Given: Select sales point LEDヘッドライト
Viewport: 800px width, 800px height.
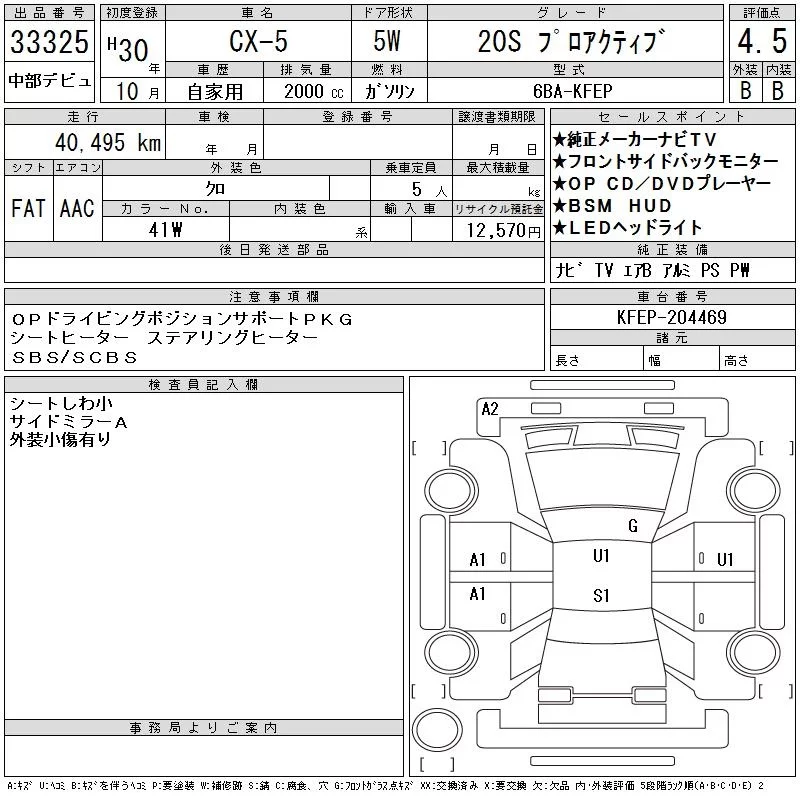Looking at the screenshot, I should (x=628, y=228).
